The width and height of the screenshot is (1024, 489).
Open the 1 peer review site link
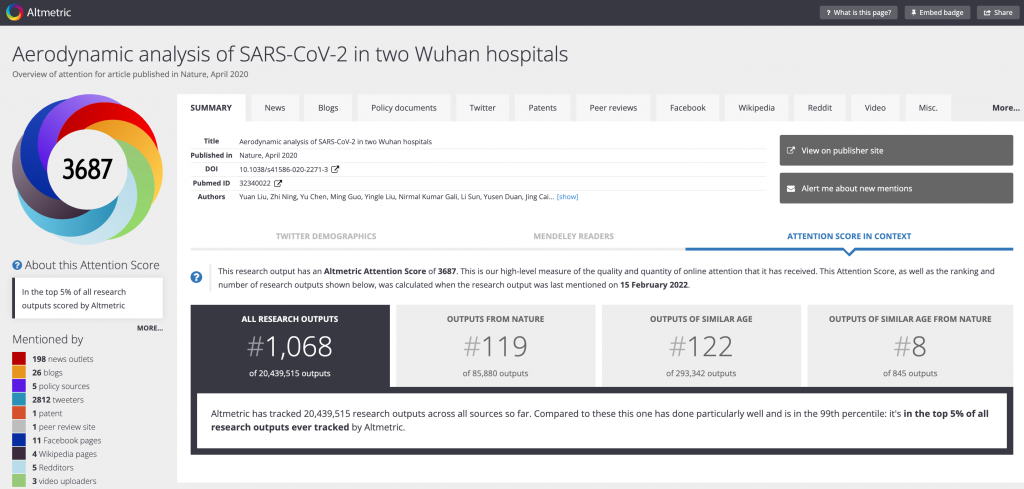point(64,427)
